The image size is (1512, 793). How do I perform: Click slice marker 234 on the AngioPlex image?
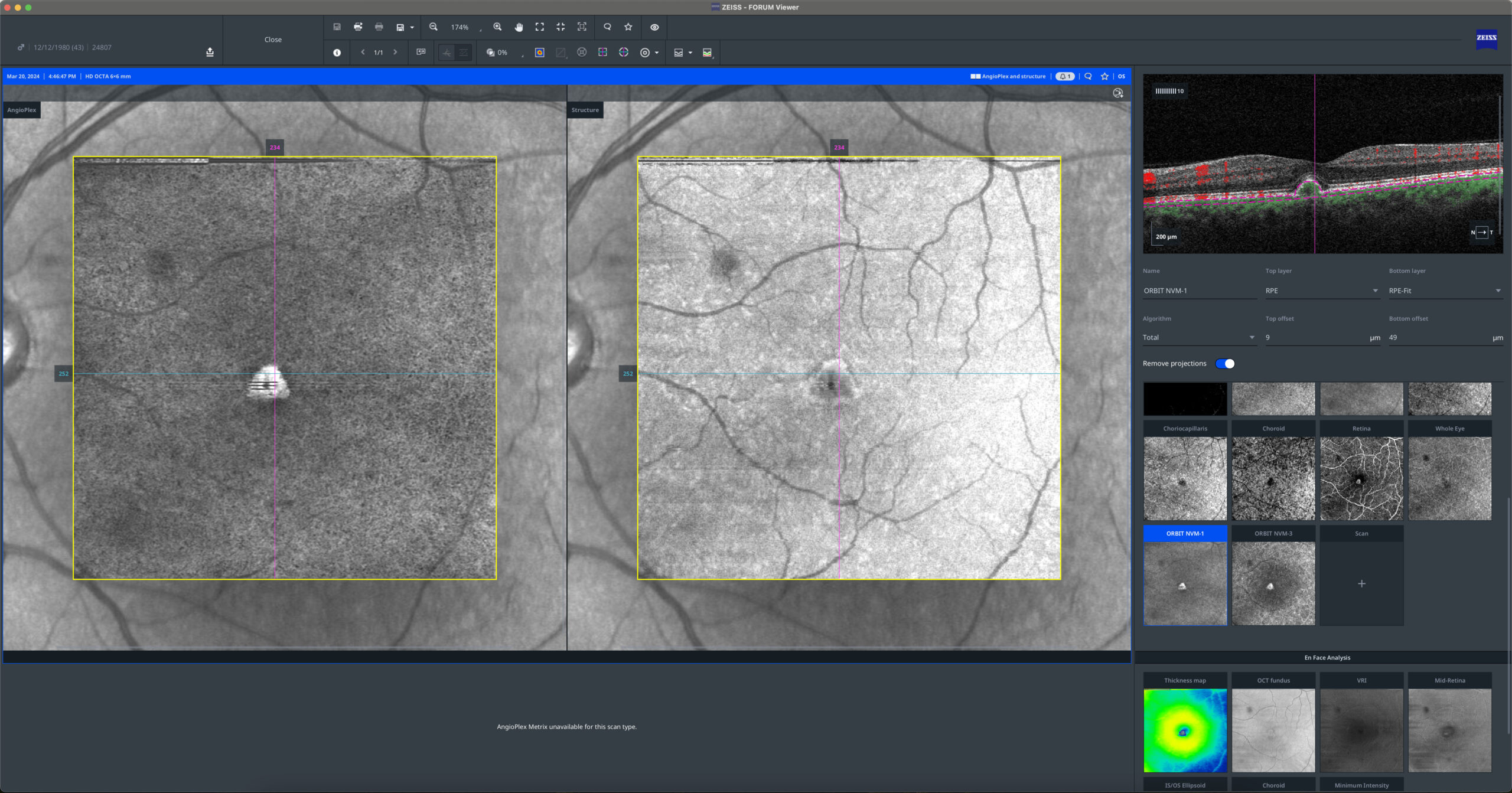[x=275, y=147]
